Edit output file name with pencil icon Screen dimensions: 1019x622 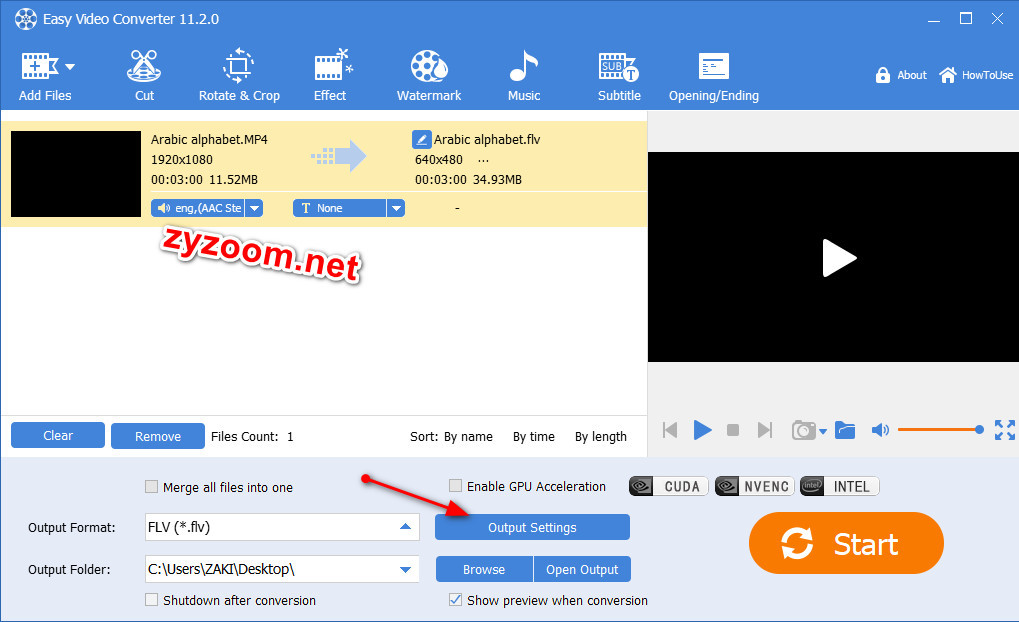coord(421,140)
